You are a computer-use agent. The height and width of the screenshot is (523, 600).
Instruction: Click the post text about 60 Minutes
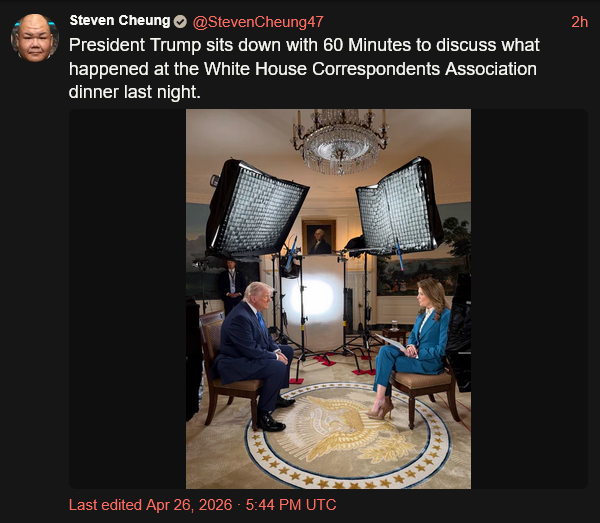(x=304, y=68)
